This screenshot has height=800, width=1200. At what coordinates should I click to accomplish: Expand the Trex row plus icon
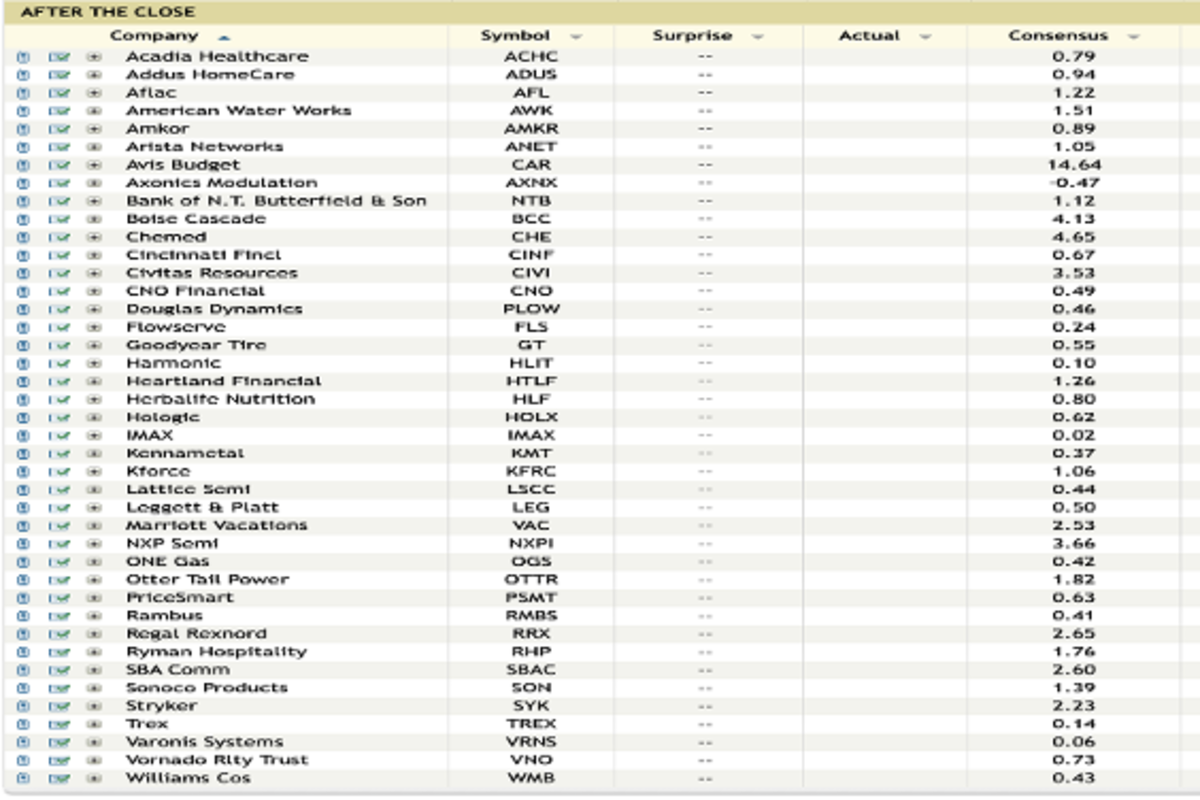[x=94, y=724]
